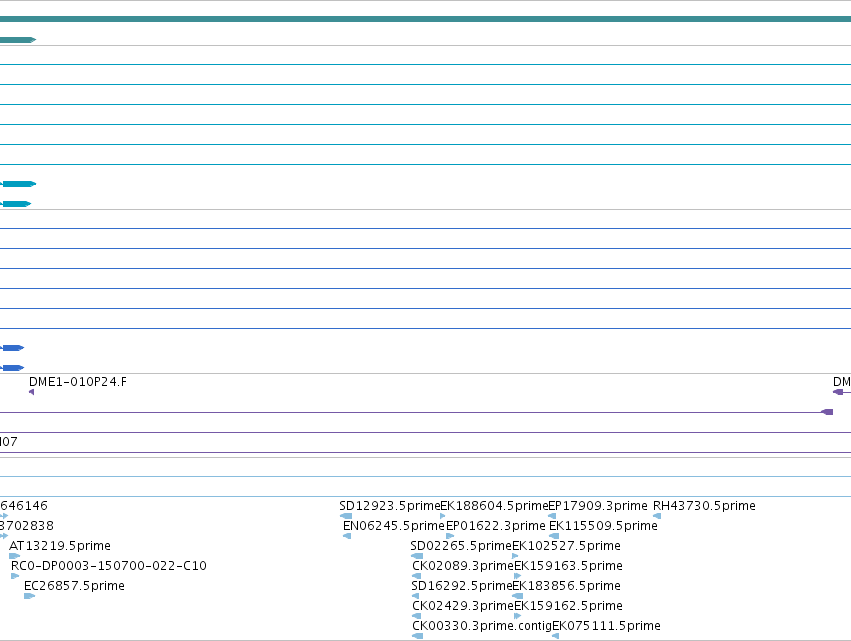Click the short teal arrow feature near top
Image resolution: width=851 pixels, height=641 pixels.
(x=18, y=40)
